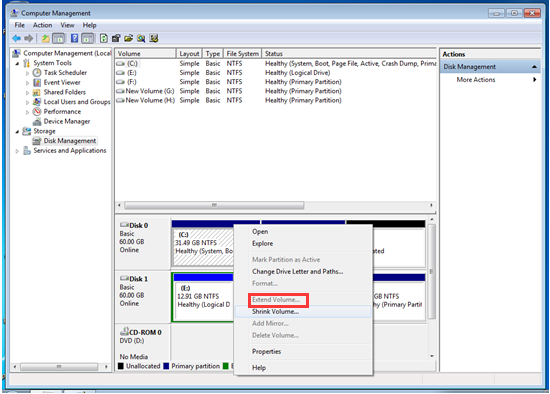
Task: Click the Shared Folders icon in tree
Action: [x=37, y=92]
